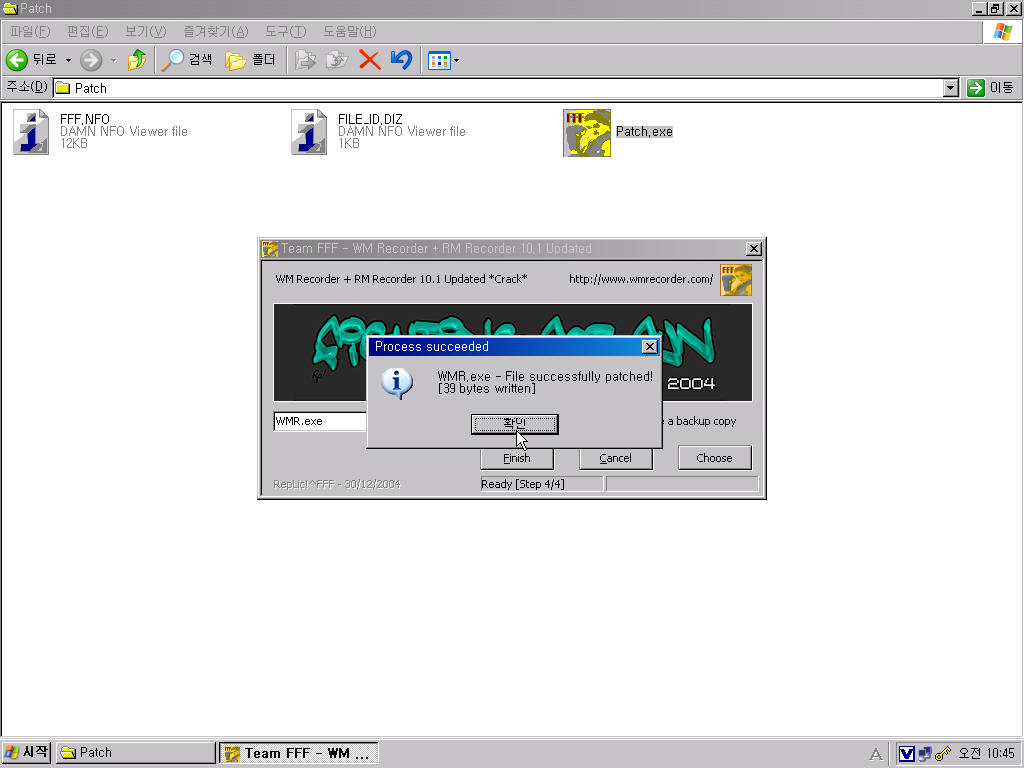Click the FILE_ID.DIZ file name text

(370, 120)
